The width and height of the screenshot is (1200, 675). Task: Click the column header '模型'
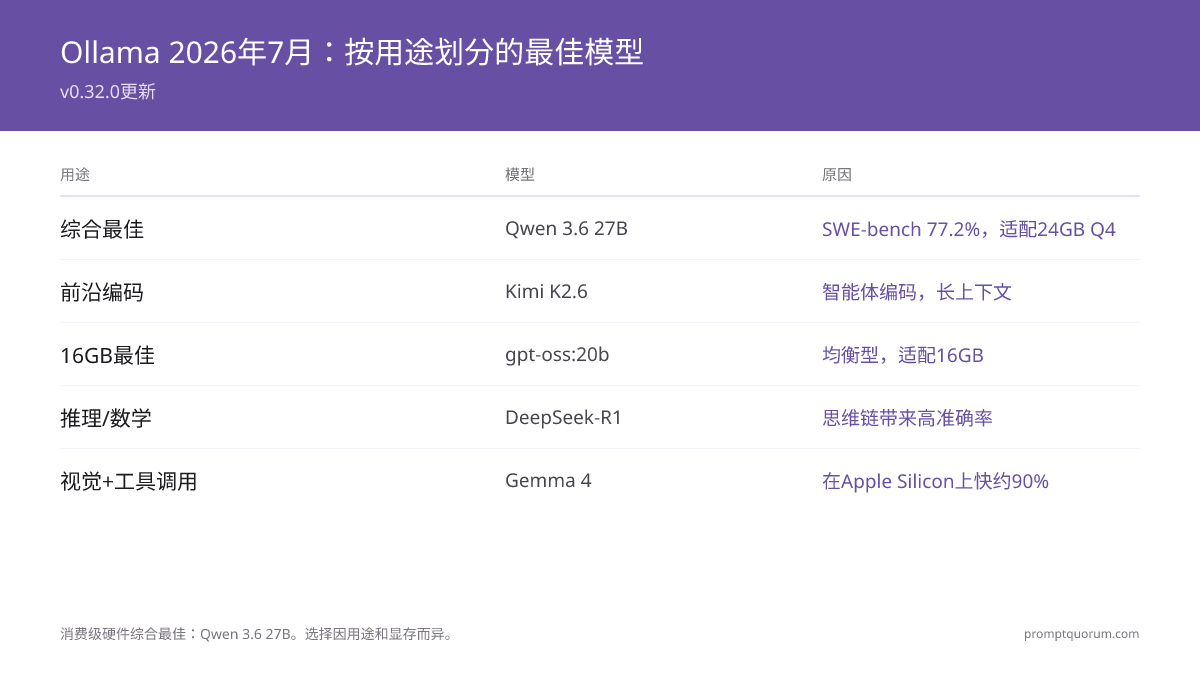(520, 175)
